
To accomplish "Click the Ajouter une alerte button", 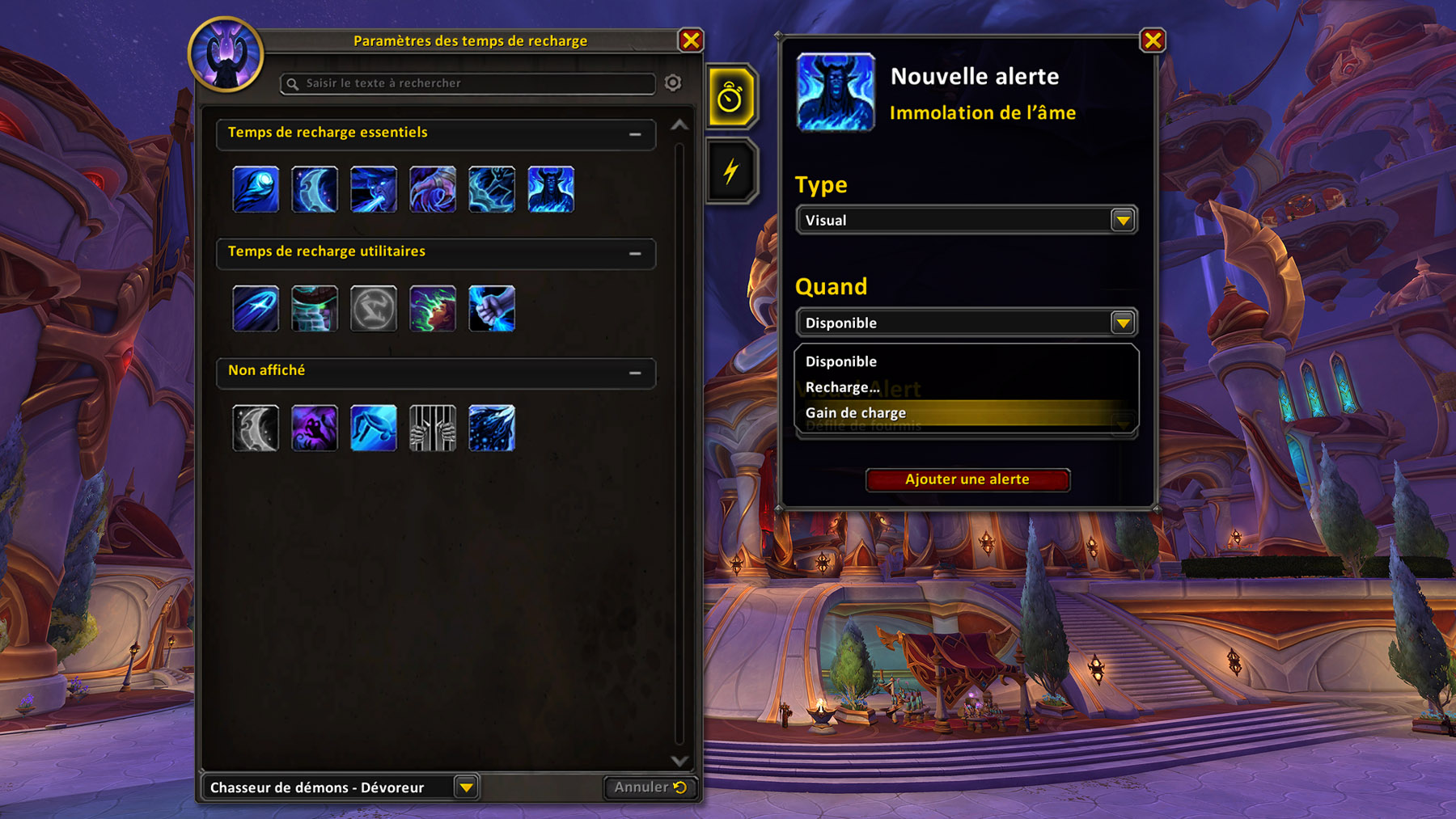I will pos(967,479).
